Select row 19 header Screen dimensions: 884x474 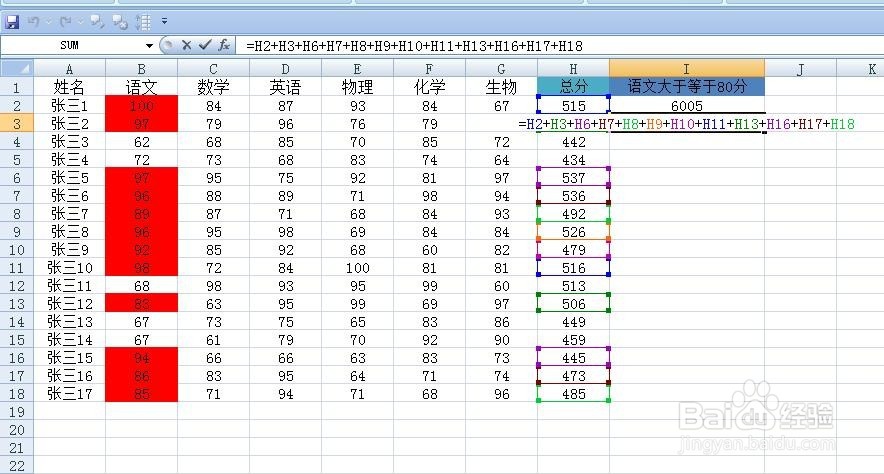click(17, 412)
